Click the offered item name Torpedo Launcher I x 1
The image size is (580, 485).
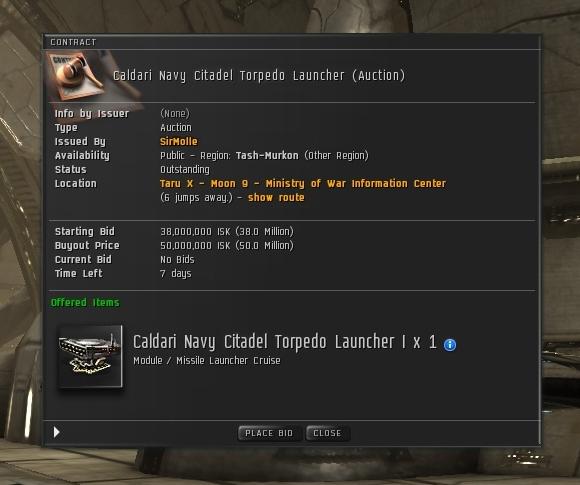tap(284, 342)
